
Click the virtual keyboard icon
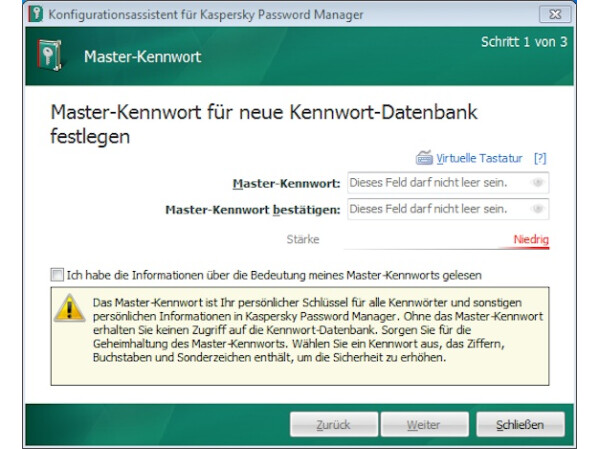pyautogui.click(x=424, y=158)
